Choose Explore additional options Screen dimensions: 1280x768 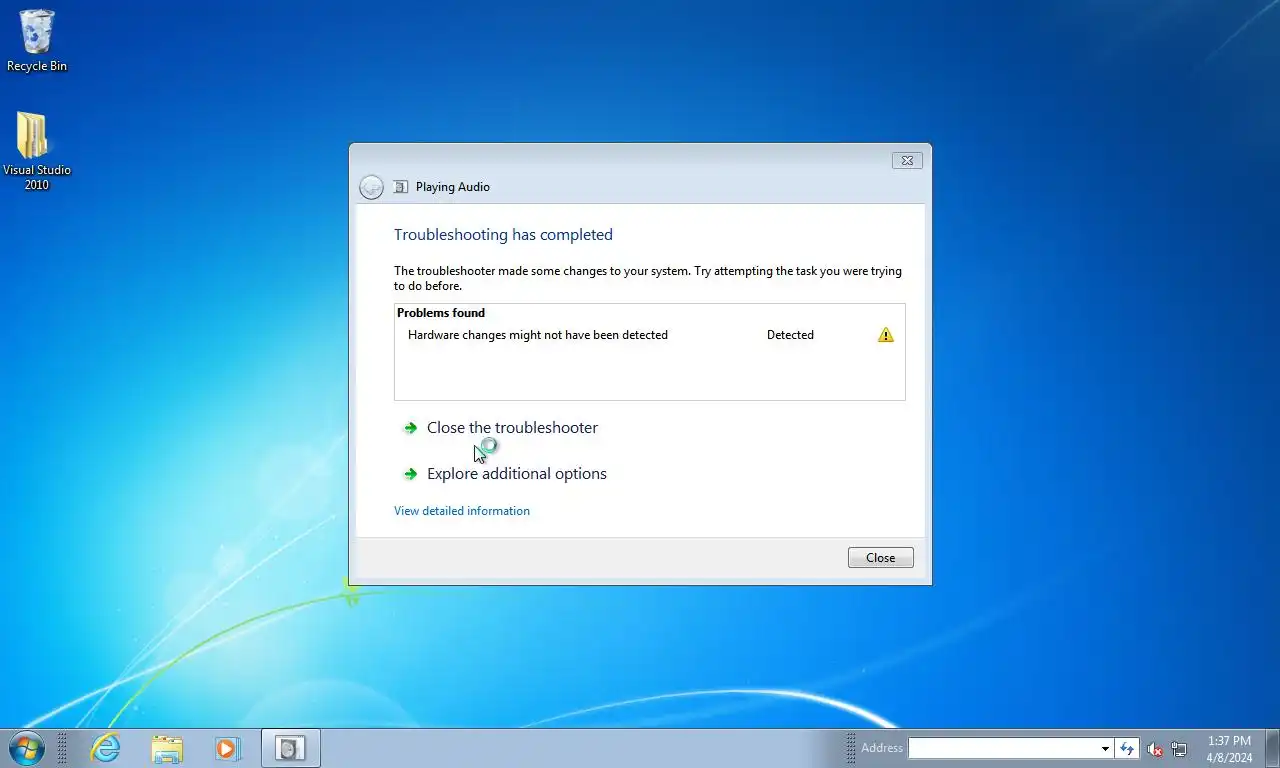517,474
